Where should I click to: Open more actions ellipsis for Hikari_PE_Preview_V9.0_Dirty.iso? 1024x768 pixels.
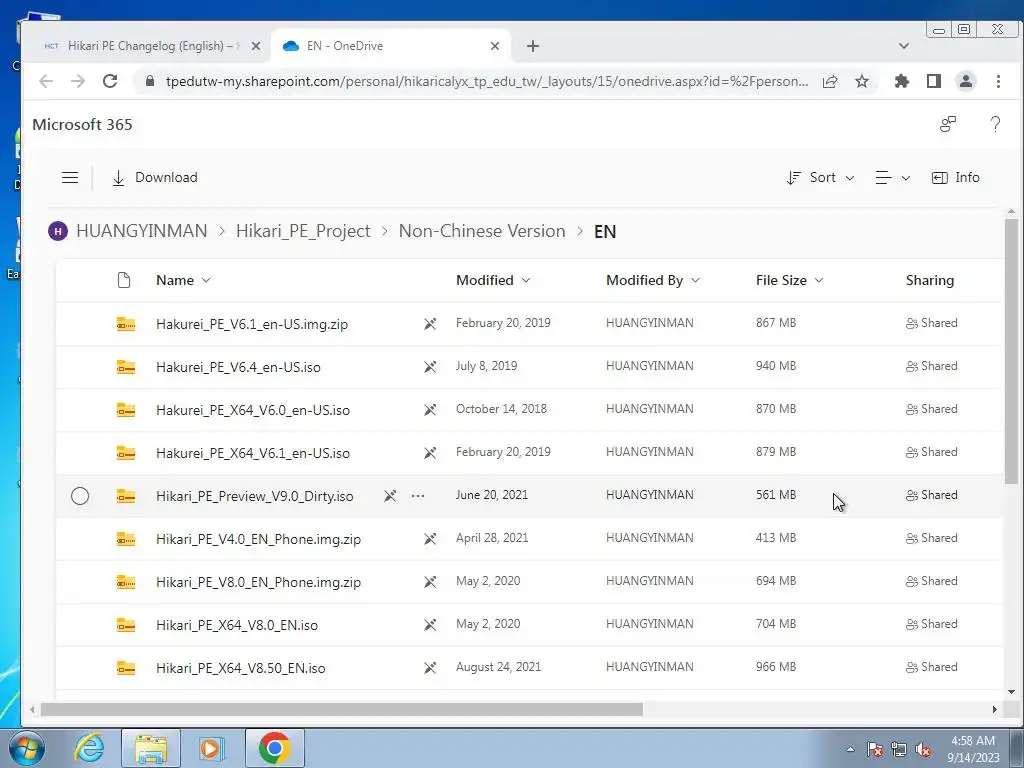coord(418,496)
